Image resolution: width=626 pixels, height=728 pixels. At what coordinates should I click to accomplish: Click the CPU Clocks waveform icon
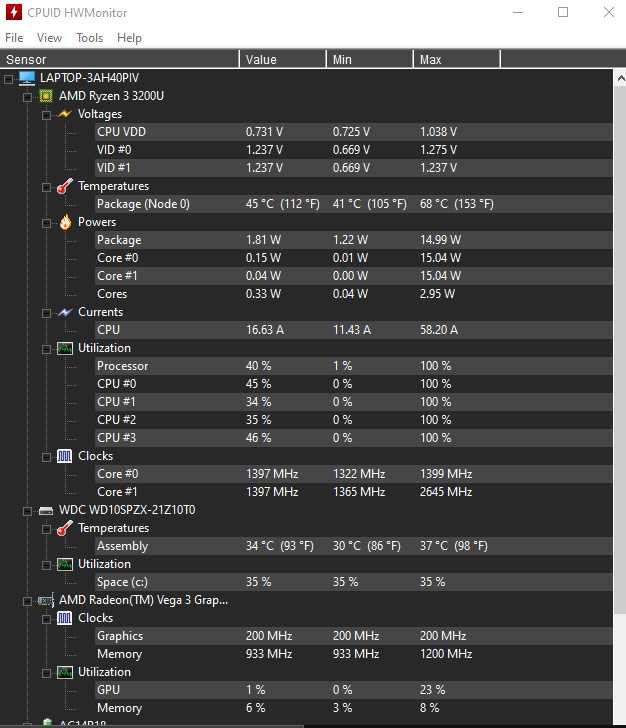tap(65, 456)
